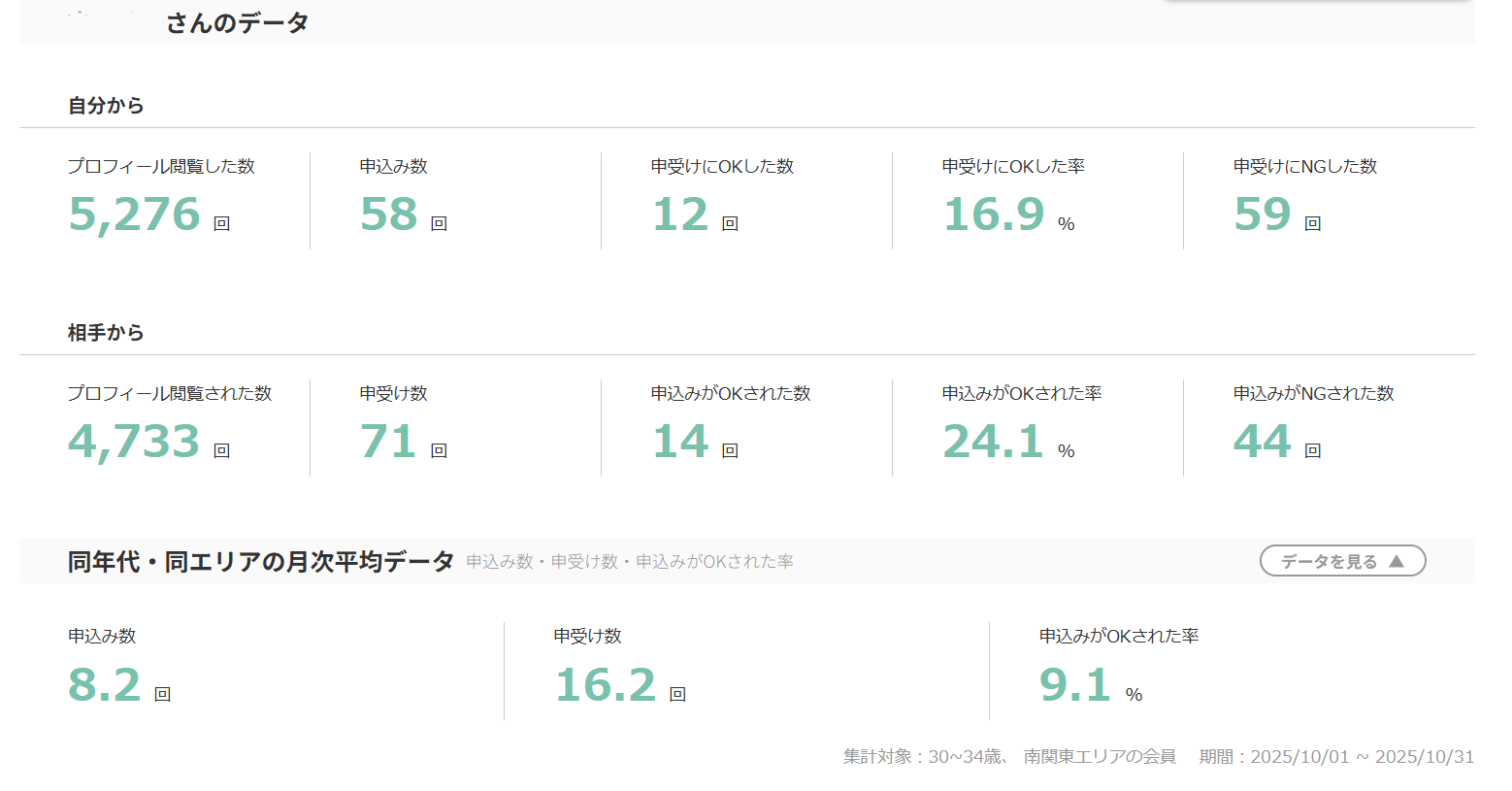
Task: Click the value 44 under 申込みがNGされた数
Action: (1263, 442)
